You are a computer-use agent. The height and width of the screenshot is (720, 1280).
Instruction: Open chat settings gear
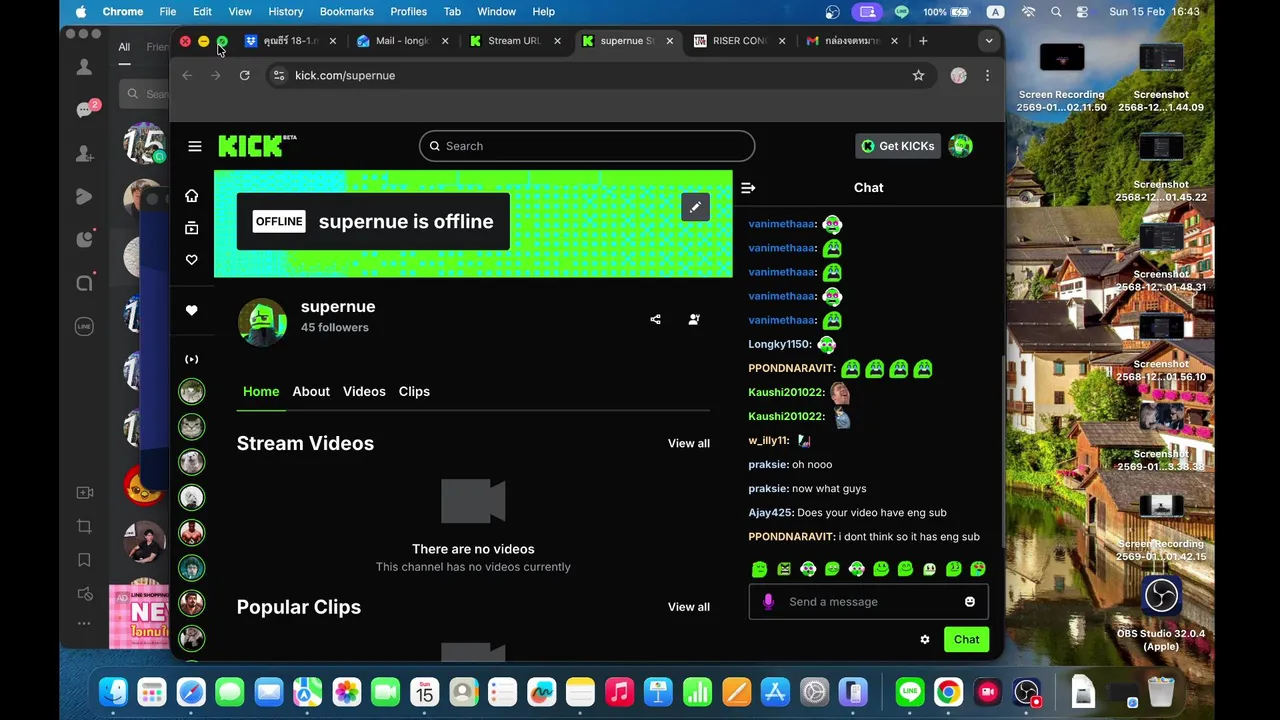pos(925,639)
